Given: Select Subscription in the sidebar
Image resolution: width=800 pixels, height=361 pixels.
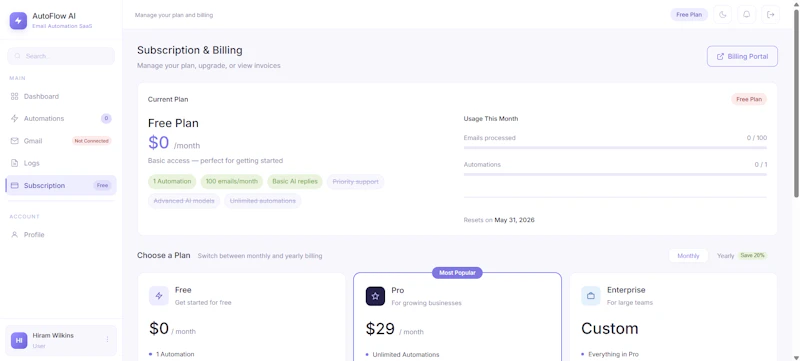Looking at the screenshot, I should click(61, 186).
